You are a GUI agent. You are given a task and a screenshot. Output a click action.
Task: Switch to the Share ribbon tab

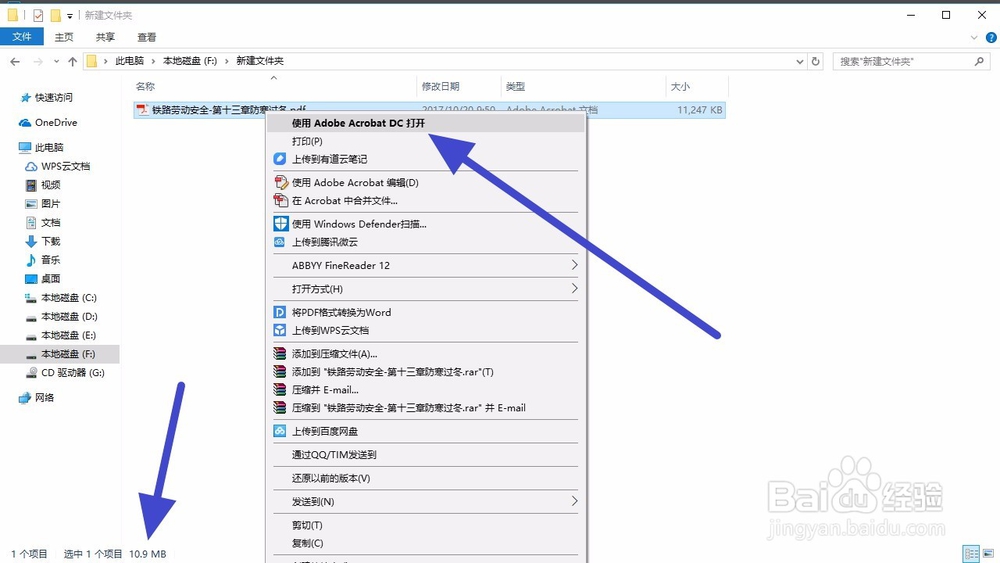(x=105, y=37)
